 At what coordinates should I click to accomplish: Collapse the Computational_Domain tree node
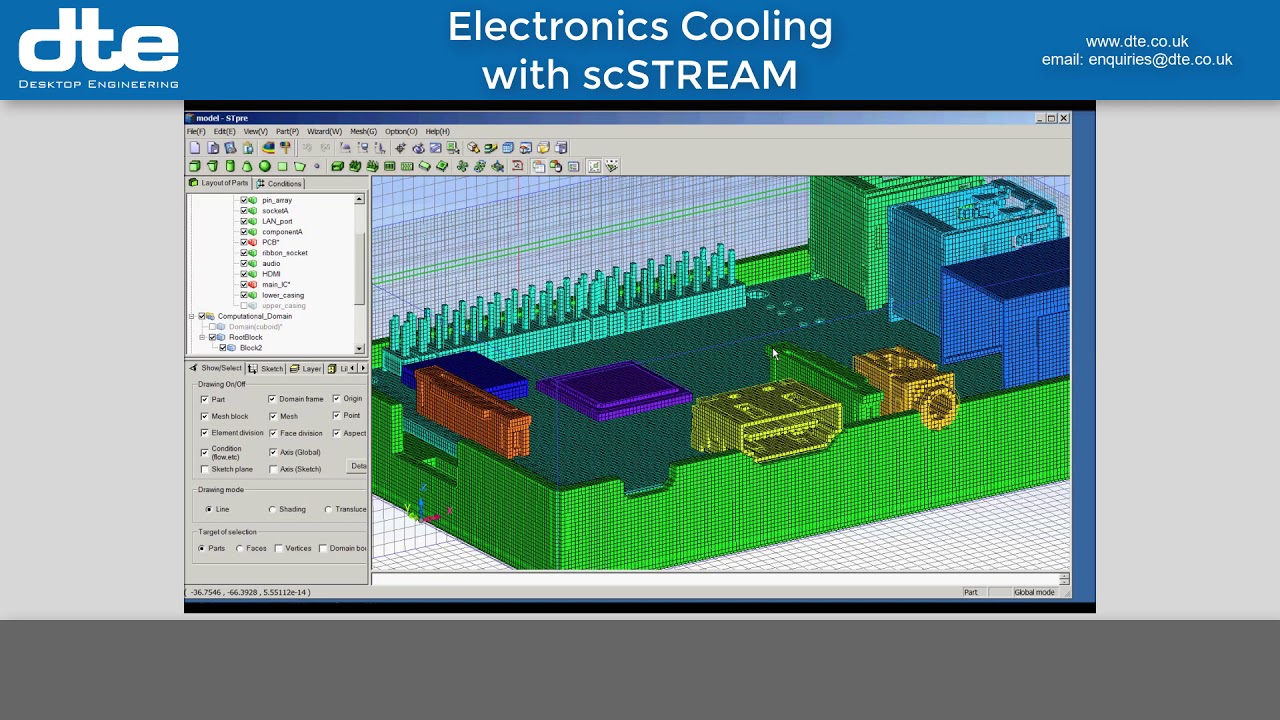click(192, 316)
